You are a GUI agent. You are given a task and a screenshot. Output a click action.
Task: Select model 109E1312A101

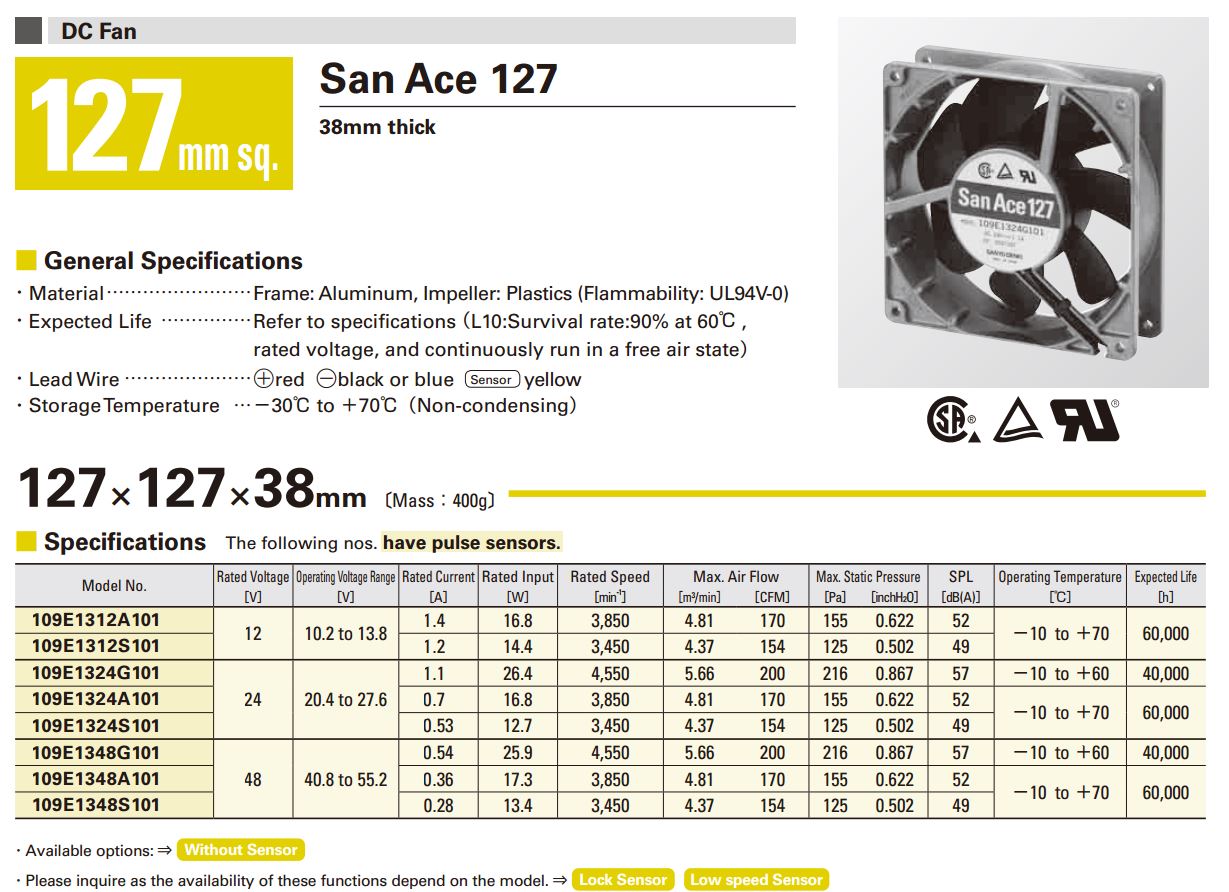pos(96,620)
